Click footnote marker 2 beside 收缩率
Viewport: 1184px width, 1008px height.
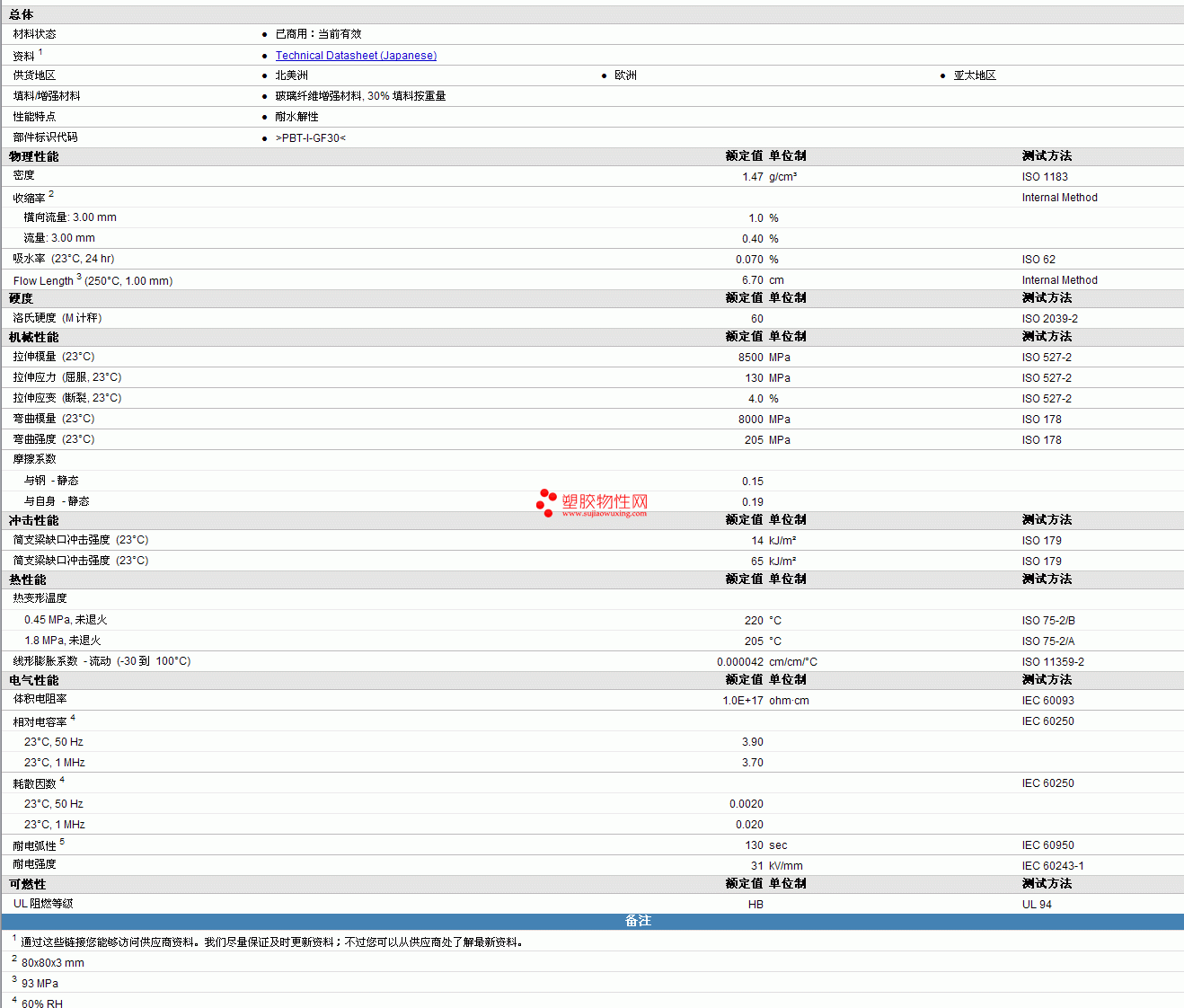[x=51, y=194]
